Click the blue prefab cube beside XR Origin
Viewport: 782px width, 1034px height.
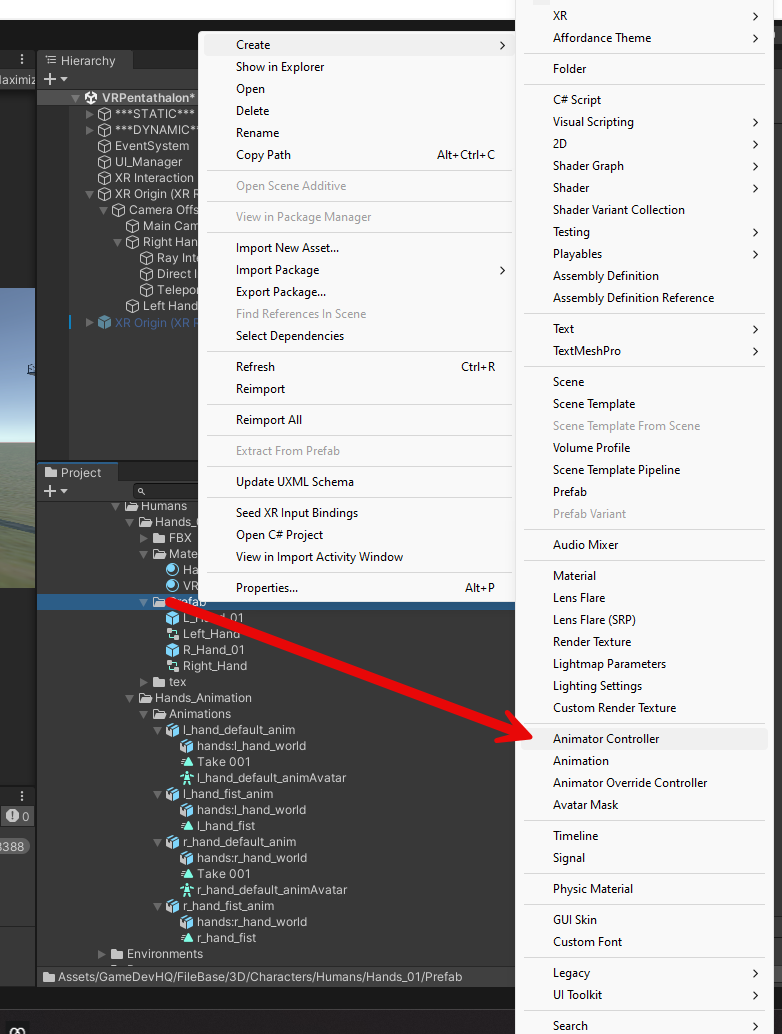[x=104, y=322]
